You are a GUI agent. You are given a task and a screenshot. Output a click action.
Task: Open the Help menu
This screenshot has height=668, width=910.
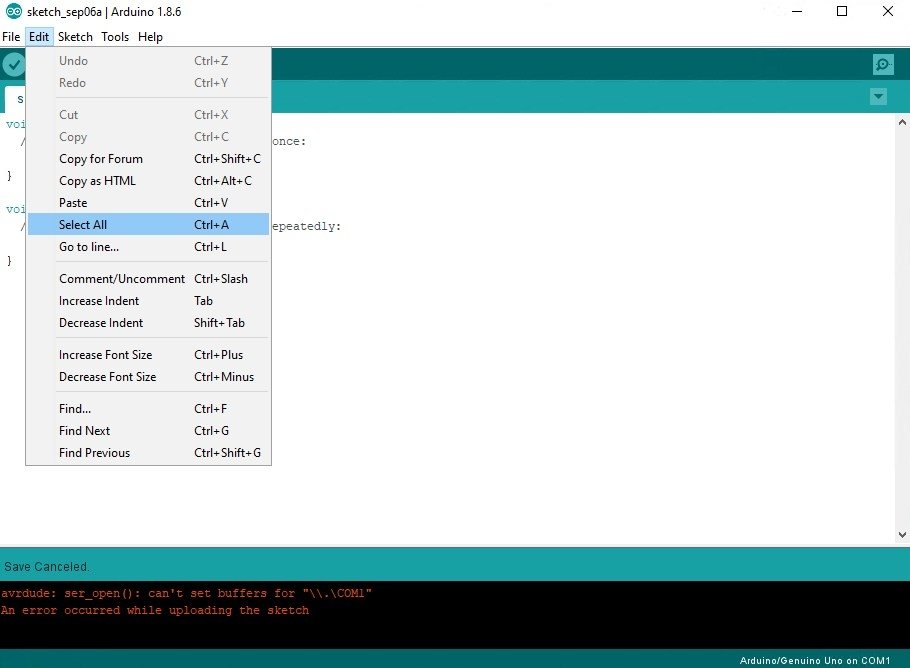point(150,36)
